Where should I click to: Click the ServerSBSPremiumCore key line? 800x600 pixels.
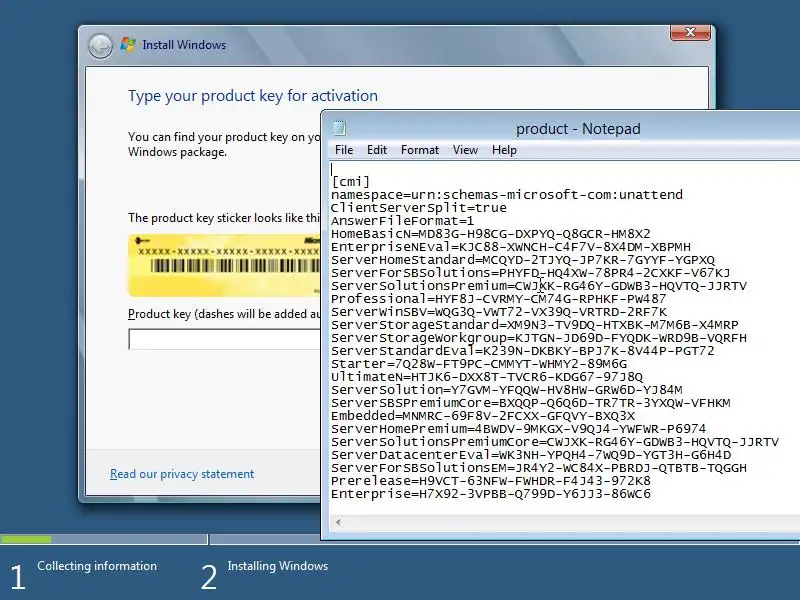click(531, 403)
